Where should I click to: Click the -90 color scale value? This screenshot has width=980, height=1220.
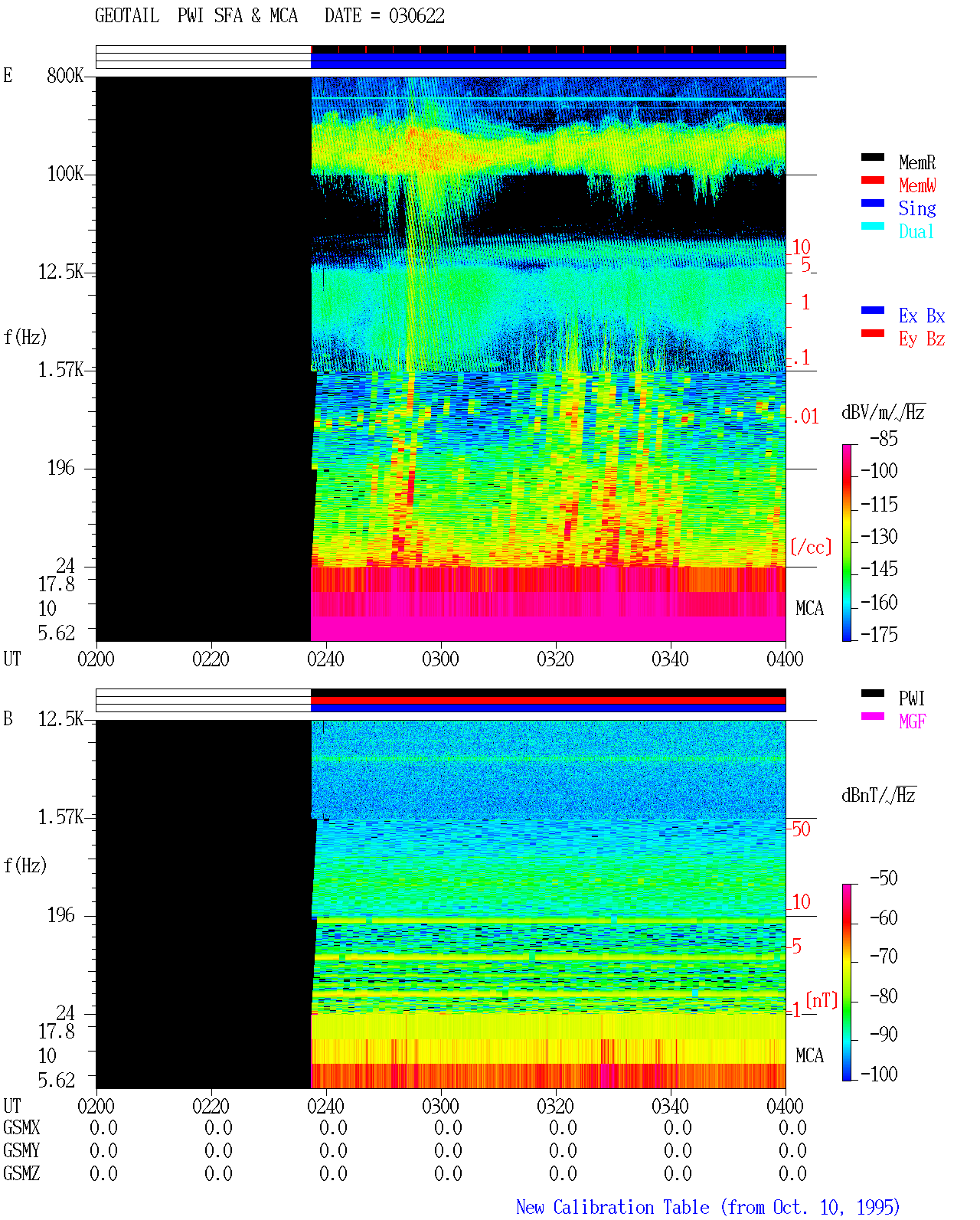pyautogui.click(x=884, y=1034)
